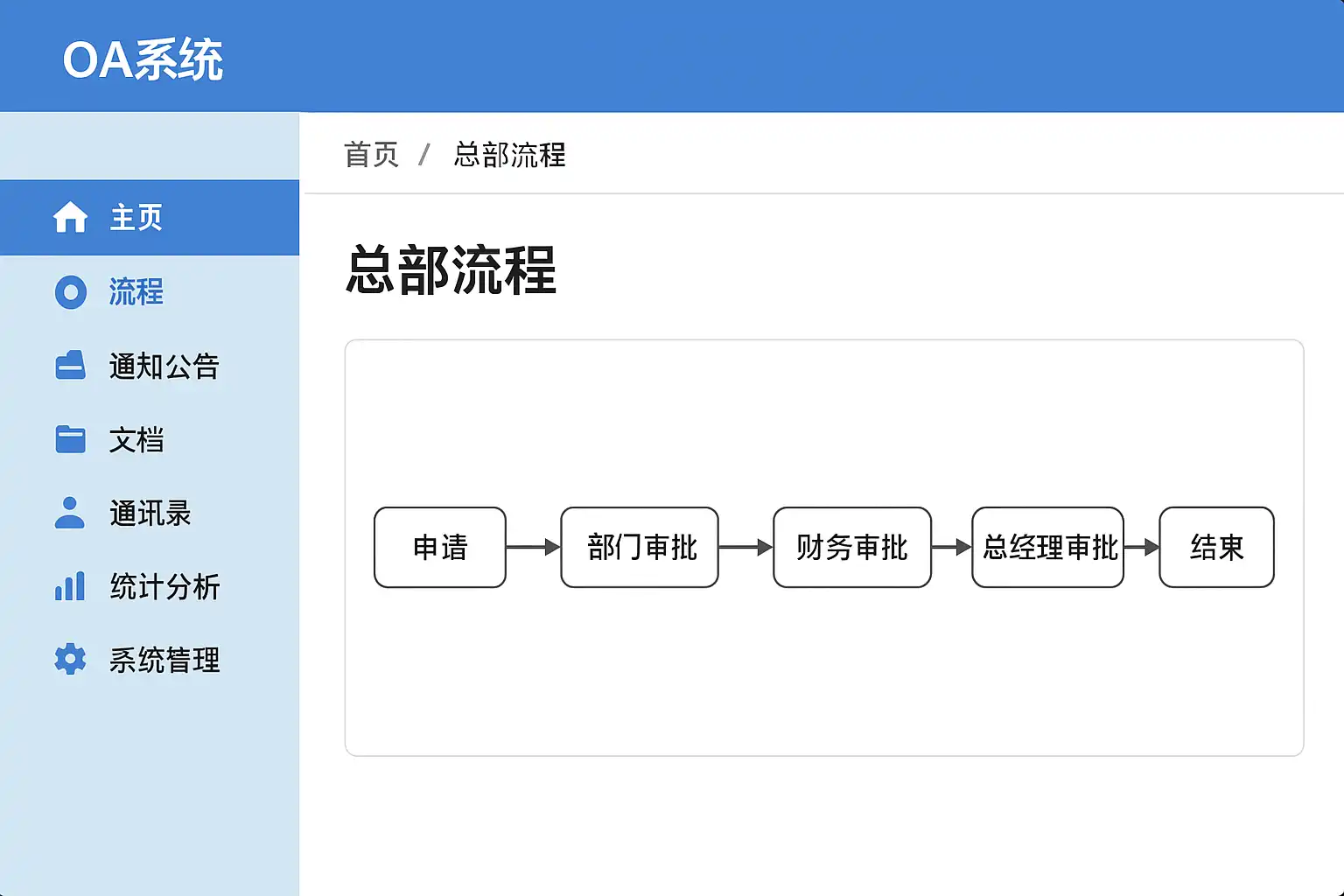
Task: Click 总部流程 in the breadcrumb trail
Action: [x=509, y=155]
